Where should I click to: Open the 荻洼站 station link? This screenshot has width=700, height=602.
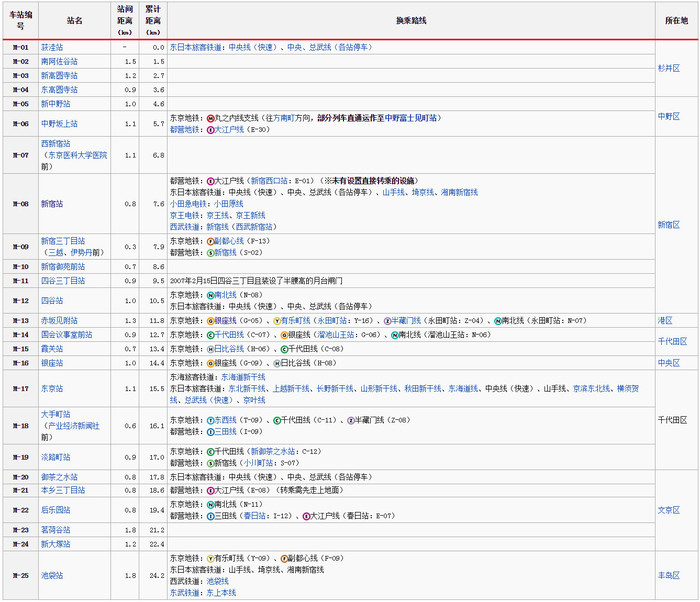pos(52,47)
